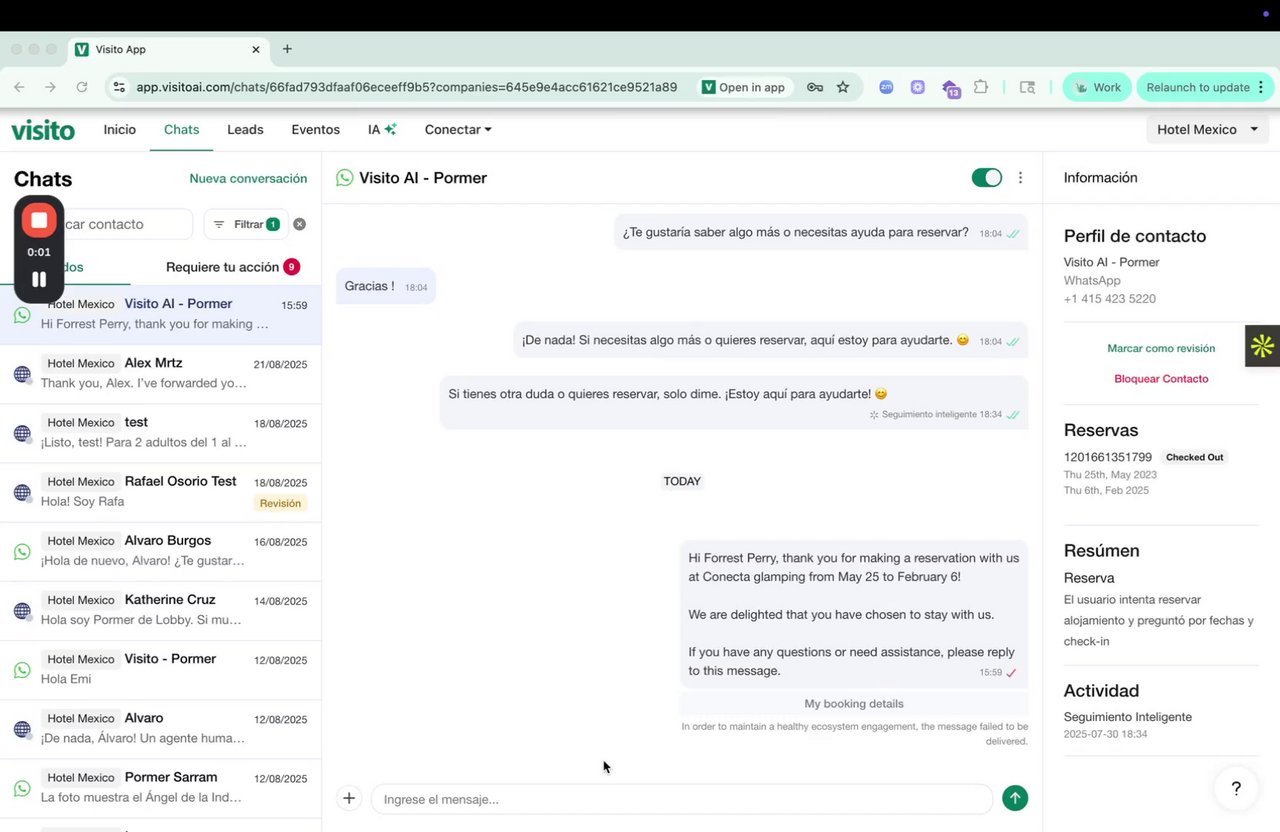
Task: Open the Eventos section
Action: pos(315,130)
